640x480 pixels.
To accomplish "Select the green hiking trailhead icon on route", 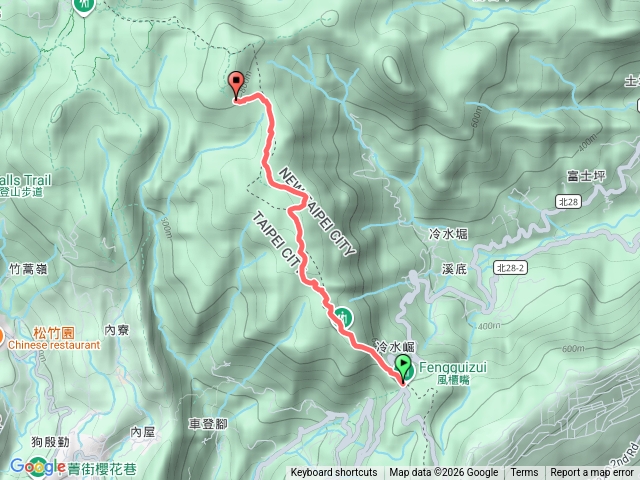I will [x=344, y=318].
